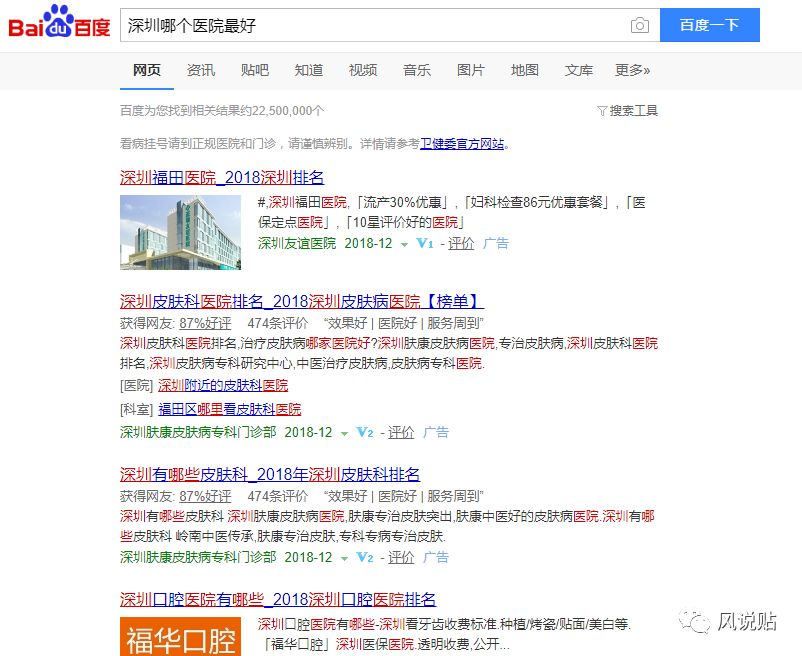Open result 深圳口腔医院有哪些_2018深圳口腔医院排名
802x656 pixels.
(278, 599)
